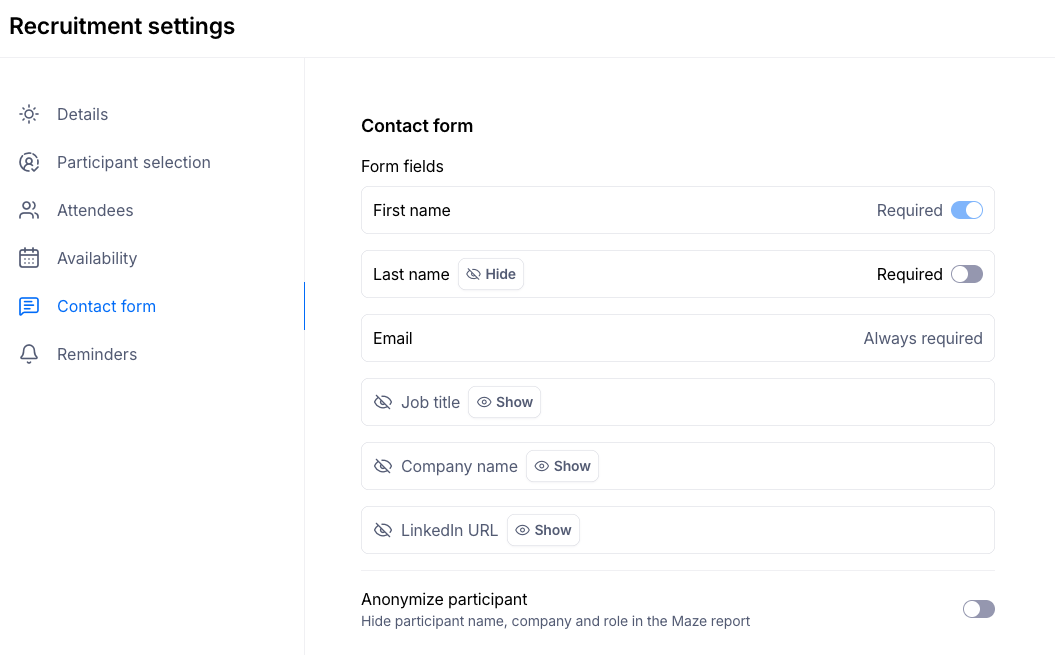Enable the Anonymize participant toggle
This screenshot has width=1055, height=655.
coord(979,609)
